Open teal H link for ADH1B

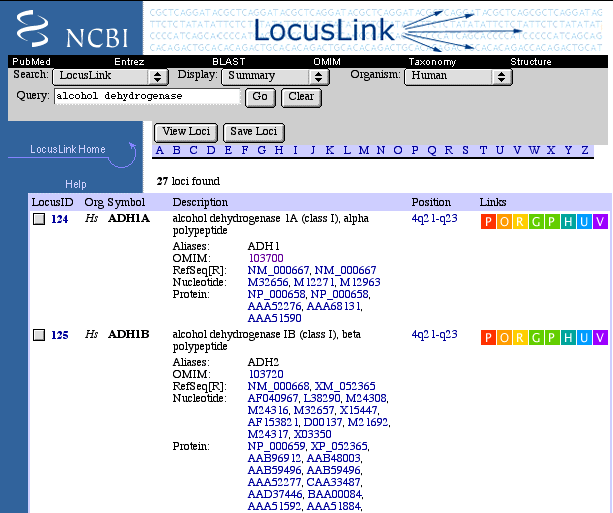point(568,337)
